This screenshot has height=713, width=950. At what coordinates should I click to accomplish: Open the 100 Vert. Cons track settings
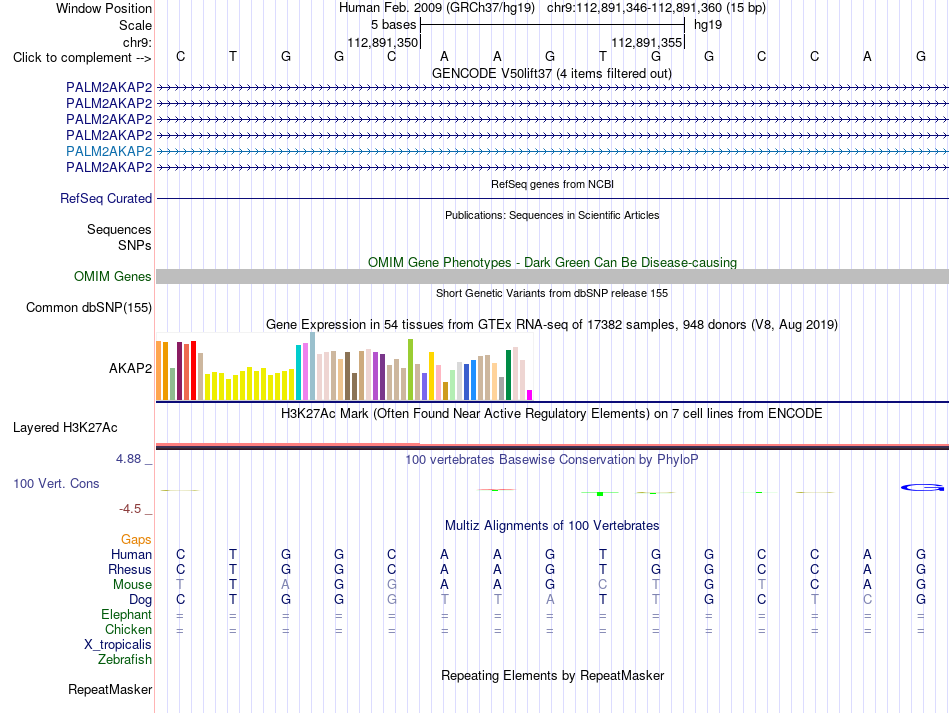click(x=56, y=483)
